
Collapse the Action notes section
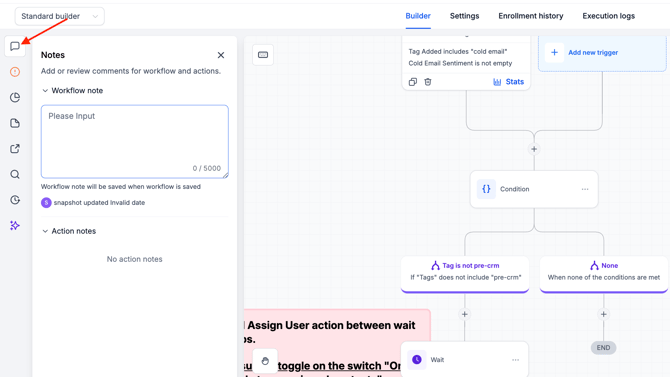click(69, 231)
